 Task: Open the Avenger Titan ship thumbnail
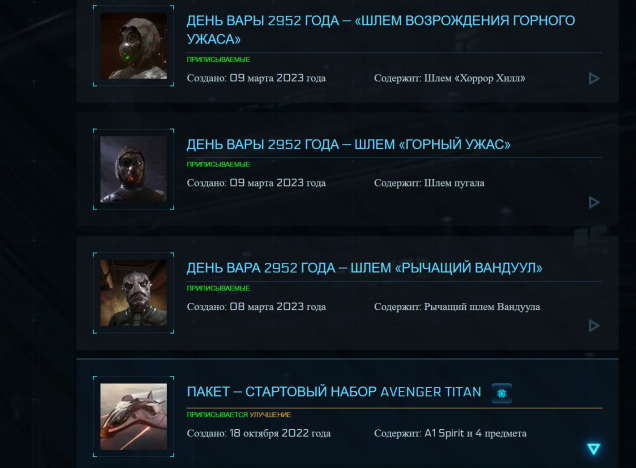pyautogui.click(x=133, y=416)
